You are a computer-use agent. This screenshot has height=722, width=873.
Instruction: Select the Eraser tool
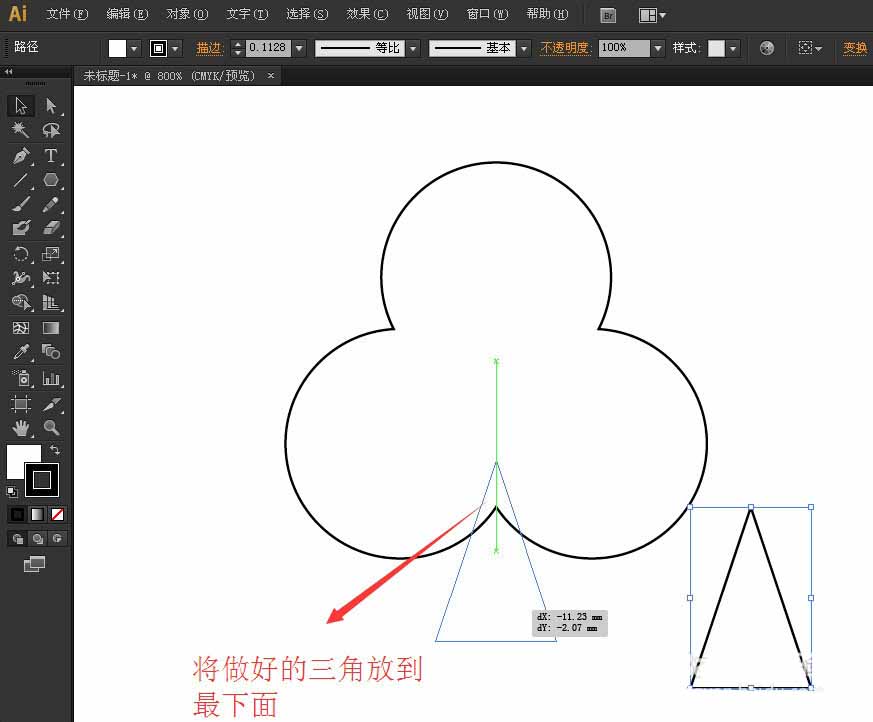pyautogui.click(x=51, y=228)
